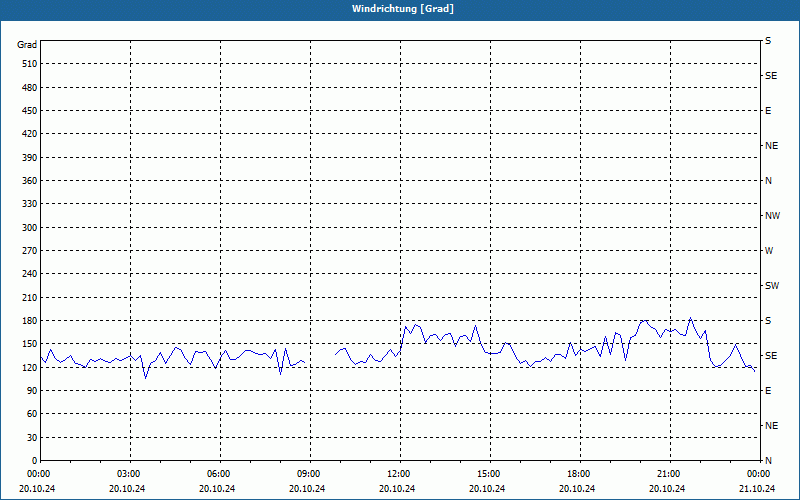Click the '300' y-axis value
Image resolution: width=800 pixels, height=500 pixels.
click(30, 228)
